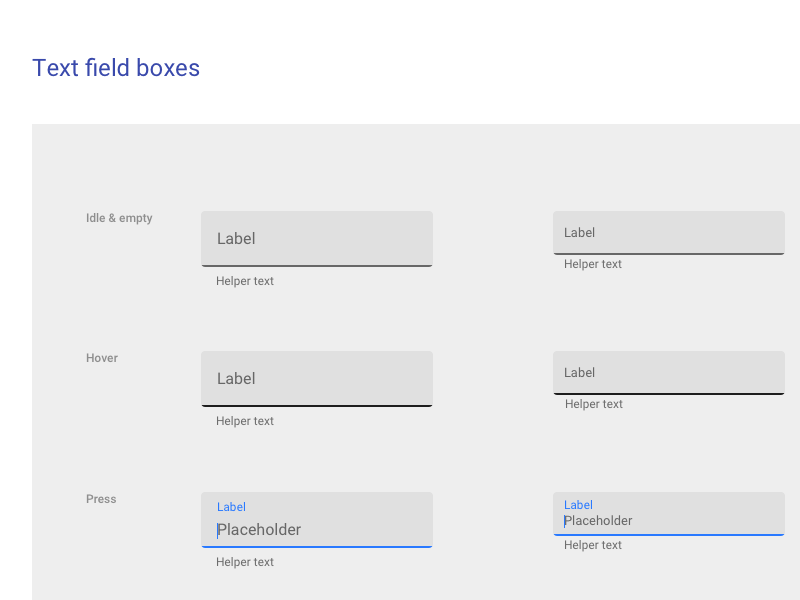Click the helper text under the hover field
The image size is (800, 600).
pos(245,420)
